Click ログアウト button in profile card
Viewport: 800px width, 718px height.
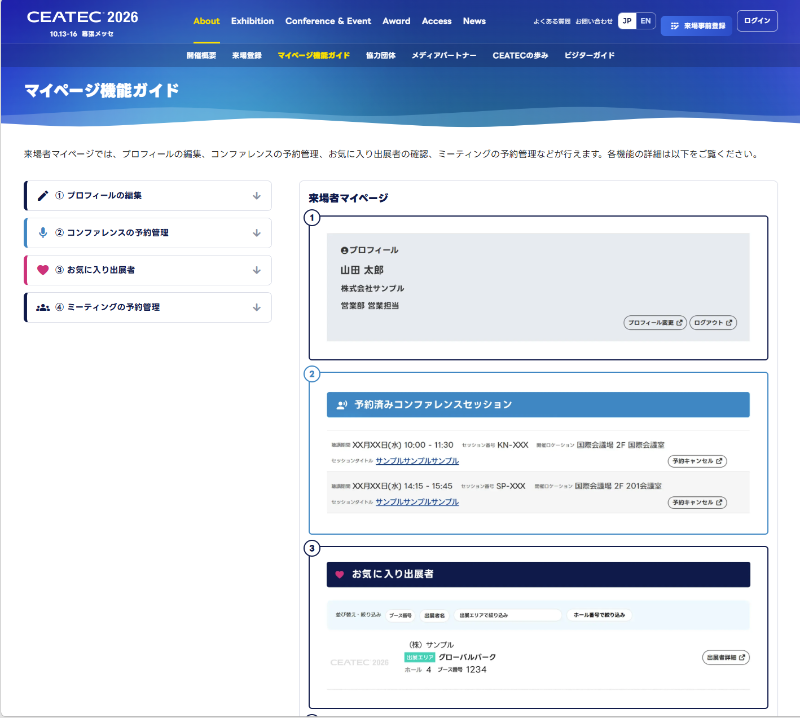(713, 323)
